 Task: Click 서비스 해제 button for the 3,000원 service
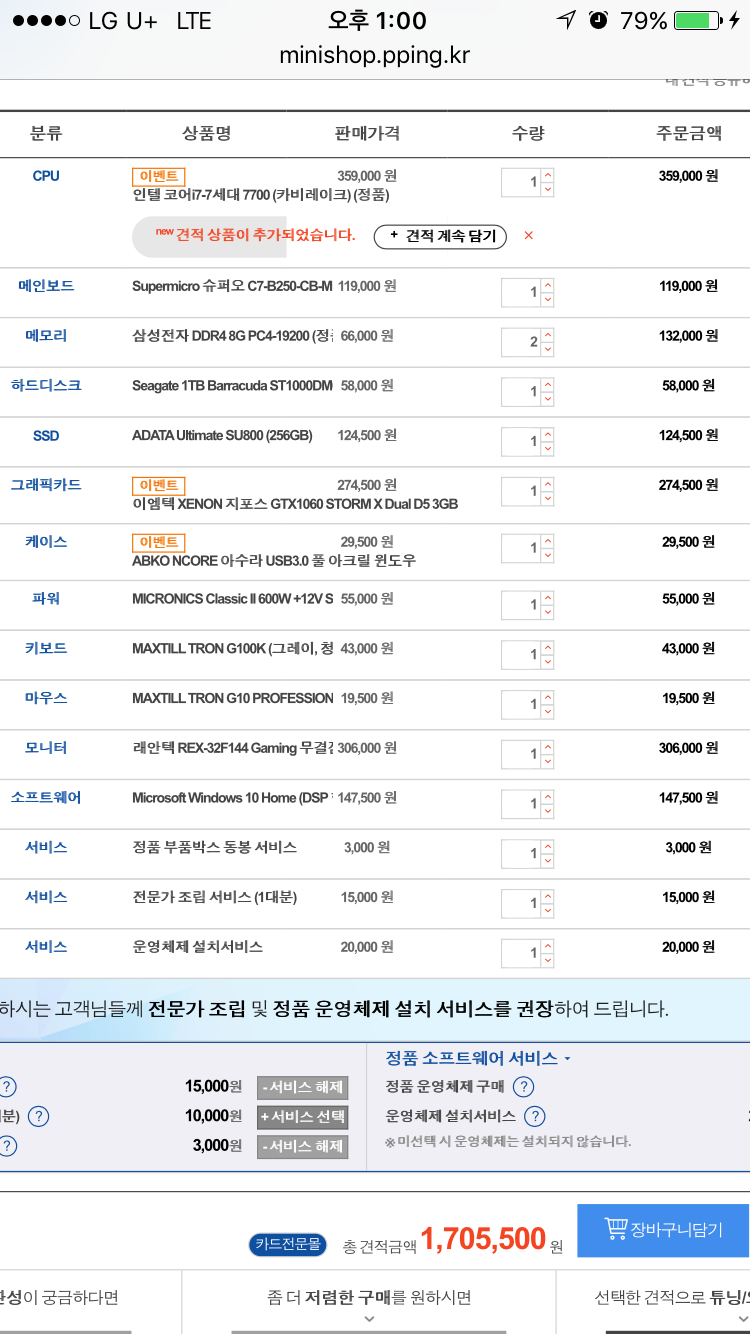[x=302, y=1147]
